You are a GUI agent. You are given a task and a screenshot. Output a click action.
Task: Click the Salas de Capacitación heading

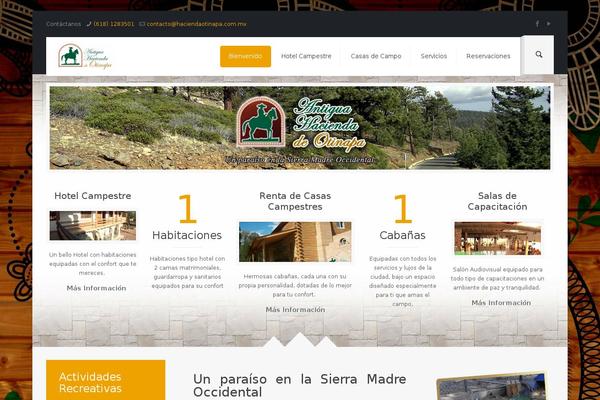click(497, 201)
